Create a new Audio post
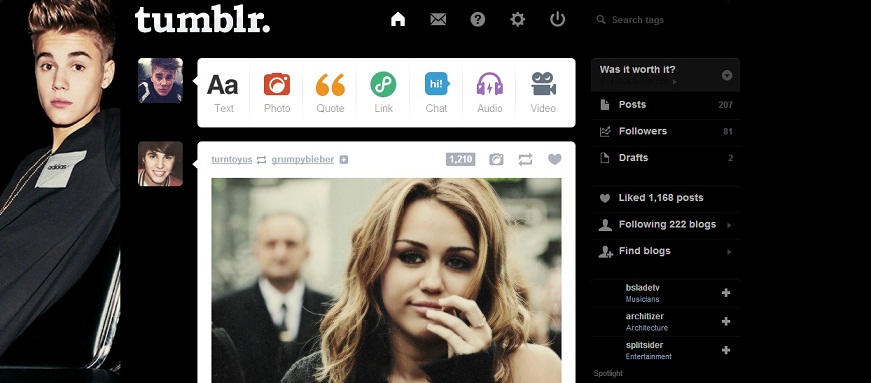 coord(489,93)
